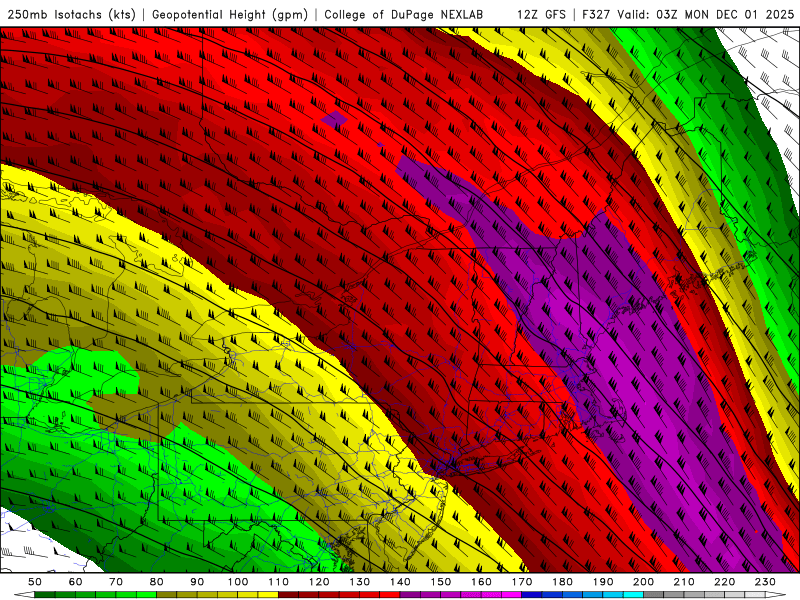800x600 pixels.
Task: Click the 230 value on the color scale
Action: [x=765, y=582]
